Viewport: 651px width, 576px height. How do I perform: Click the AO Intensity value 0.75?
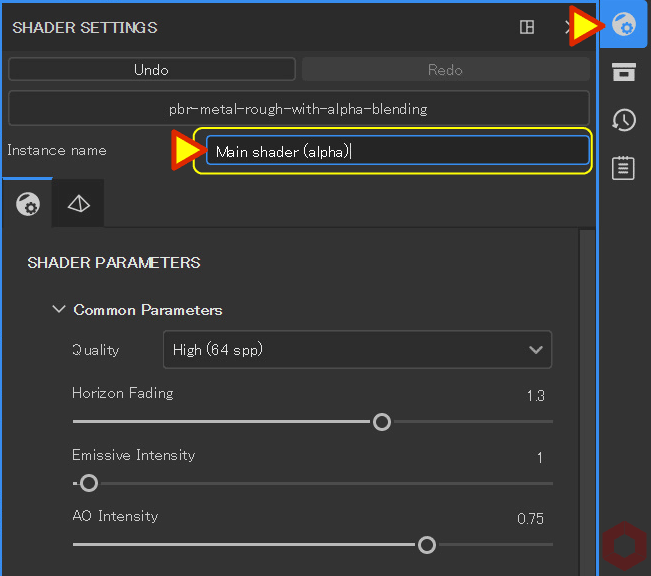coord(530,518)
